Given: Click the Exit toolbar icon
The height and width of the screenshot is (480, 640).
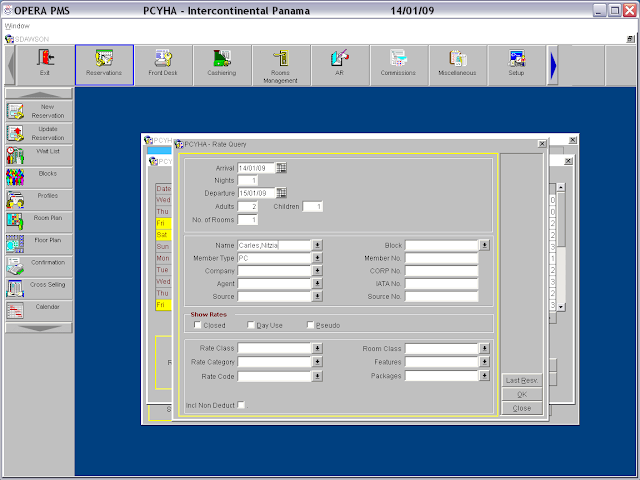Looking at the screenshot, I should 45,65.
